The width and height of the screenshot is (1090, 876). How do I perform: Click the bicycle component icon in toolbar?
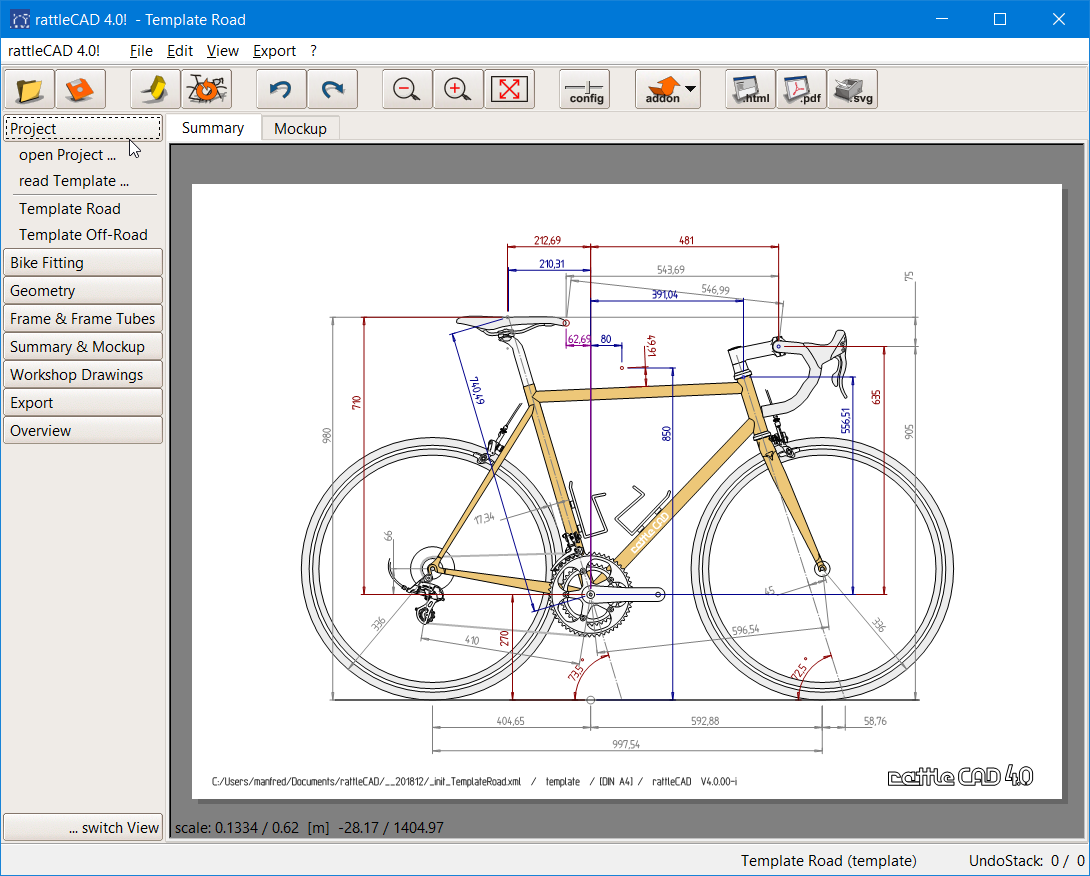pyautogui.click(x=206, y=89)
